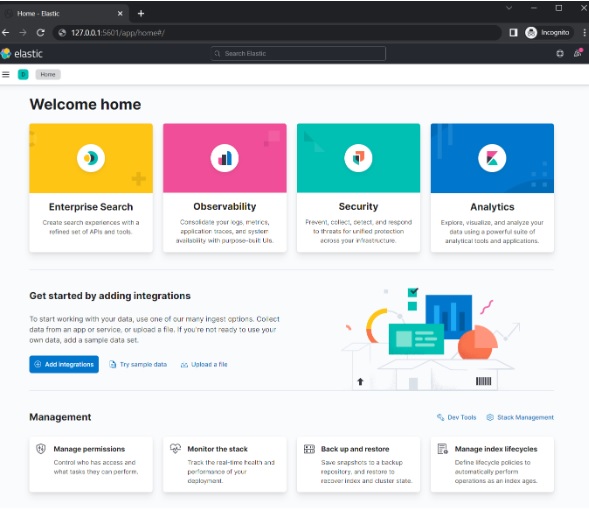The height and width of the screenshot is (513, 589).
Task: Go forward in browser history
Action: (x=23, y=33)
